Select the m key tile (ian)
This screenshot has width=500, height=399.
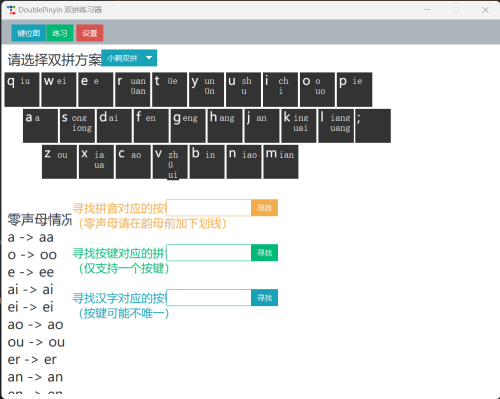pos(281,162)
